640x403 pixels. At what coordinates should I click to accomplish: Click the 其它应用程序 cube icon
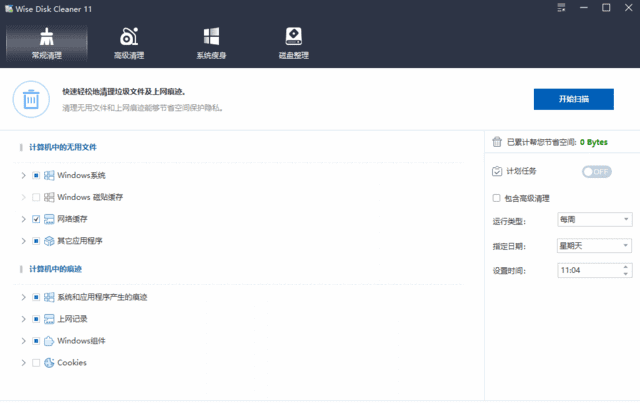click(49, 241)
